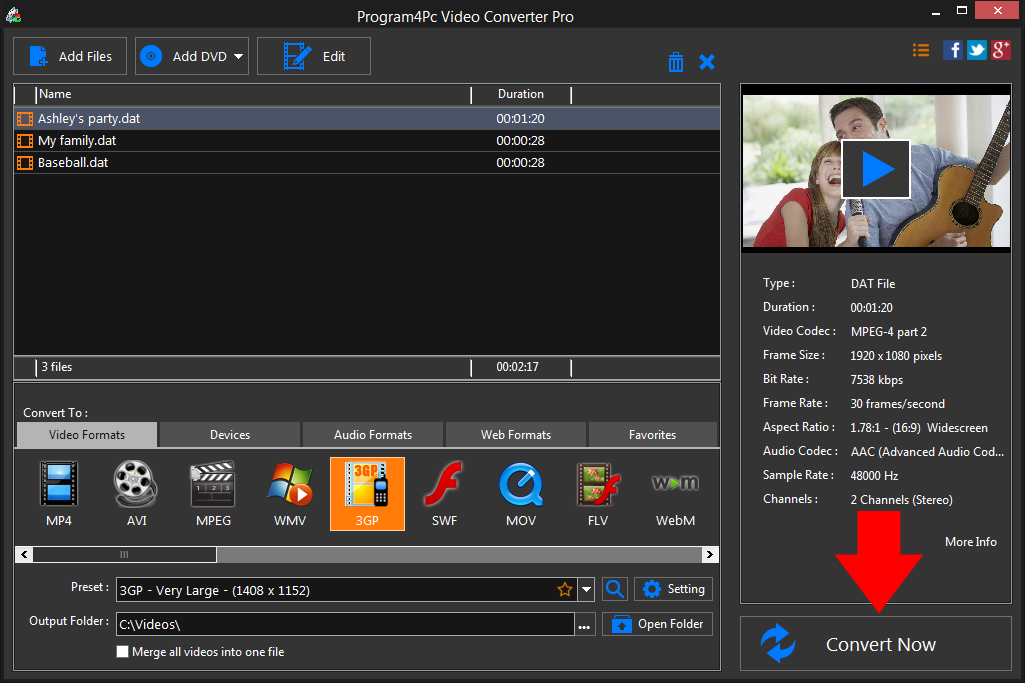This screenshot has width=1025, height=683.
Task: Open the Facebook share icon
Action: (953, 50)
